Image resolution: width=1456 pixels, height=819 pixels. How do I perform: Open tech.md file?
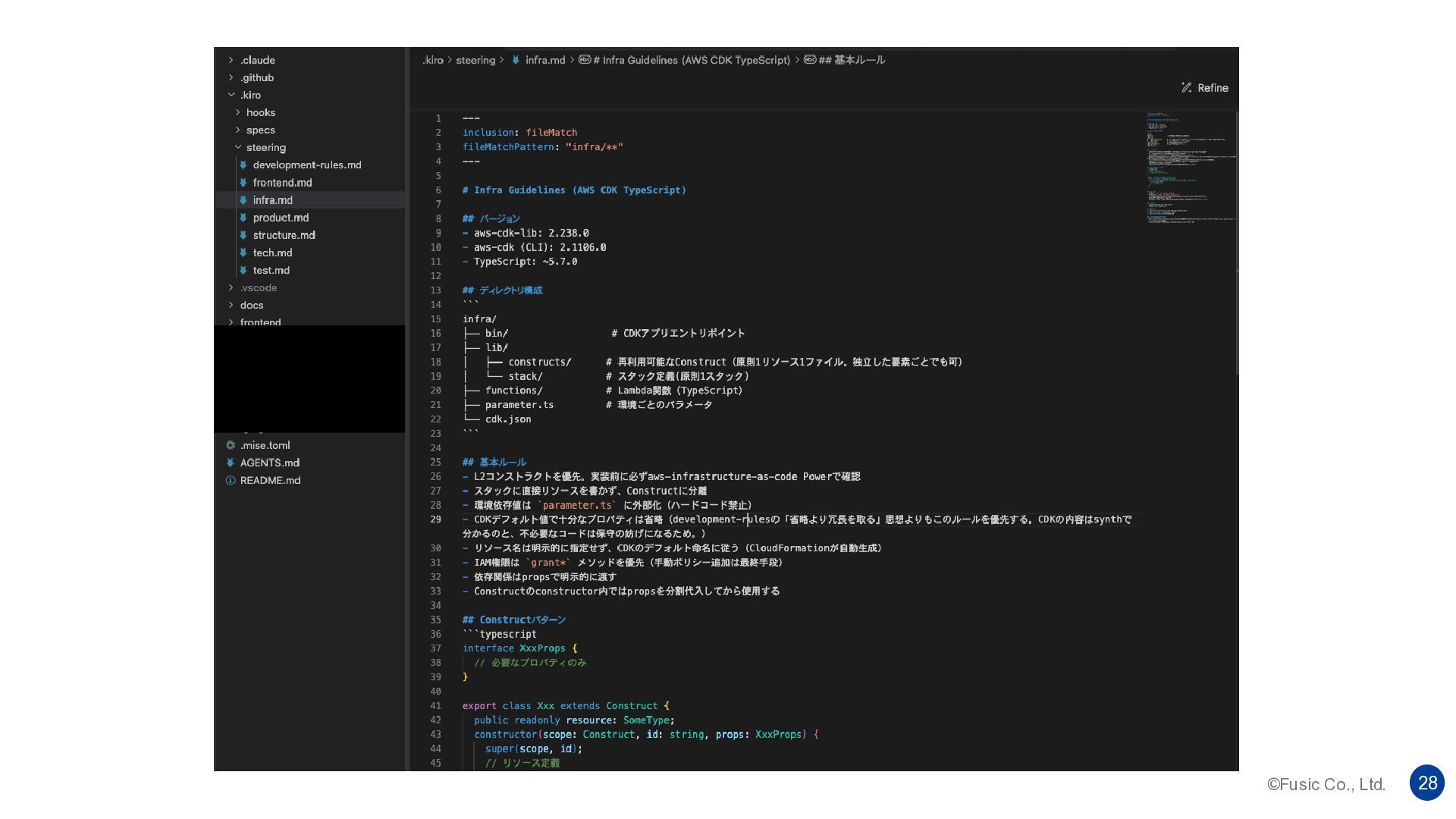pyautogui.click(x=272, y=253)
